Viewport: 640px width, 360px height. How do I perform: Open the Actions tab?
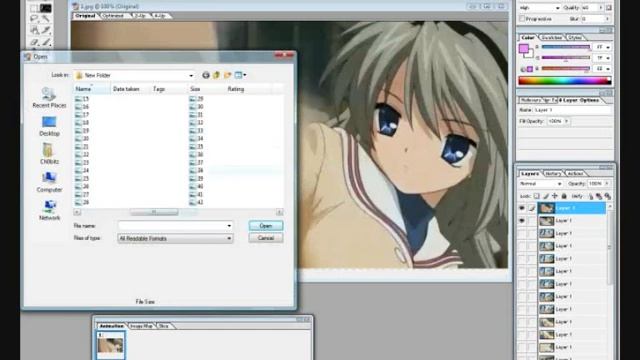(x=575, y=174)
